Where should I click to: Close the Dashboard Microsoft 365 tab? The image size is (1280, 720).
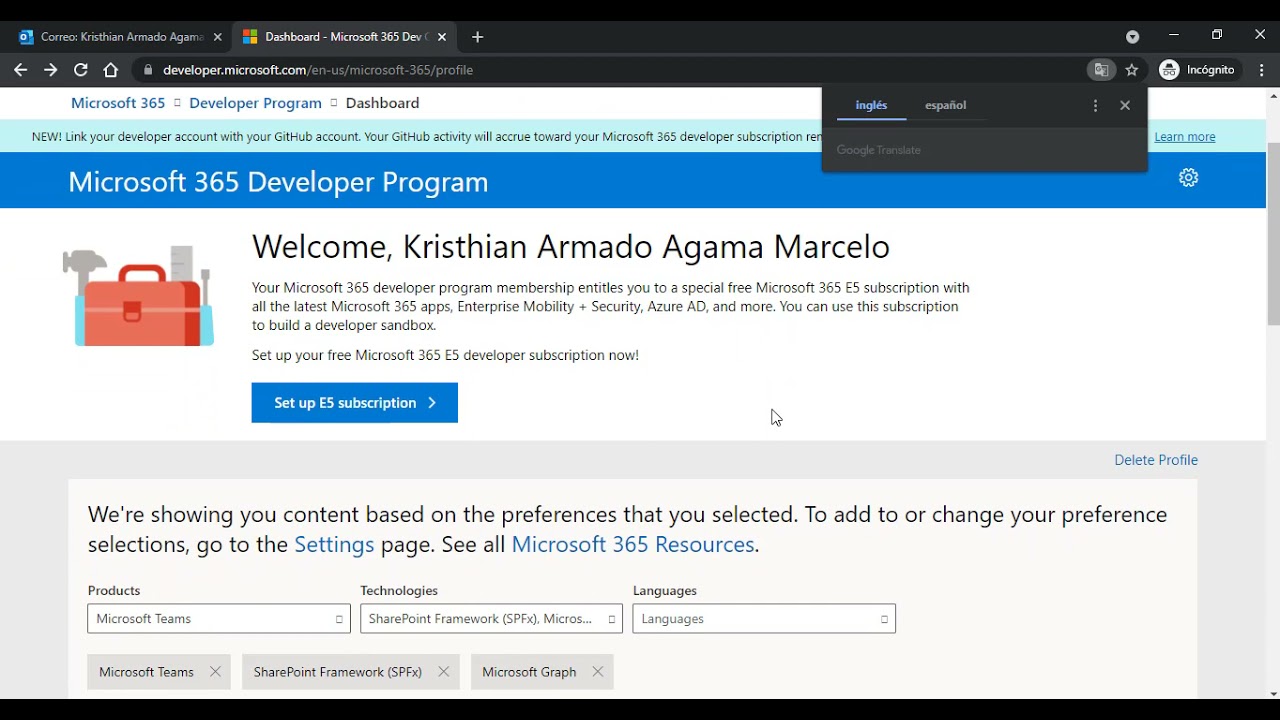[442, 37]
